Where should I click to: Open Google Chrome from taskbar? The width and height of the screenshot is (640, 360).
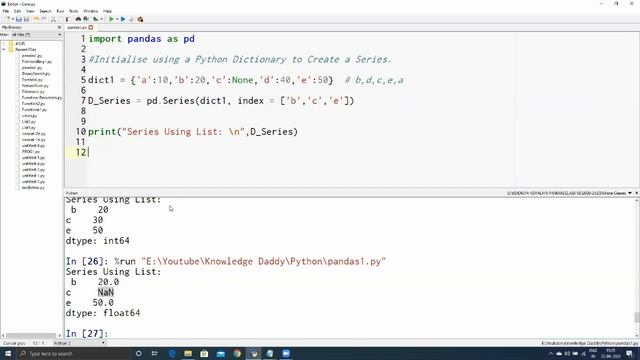click(237, 353)
